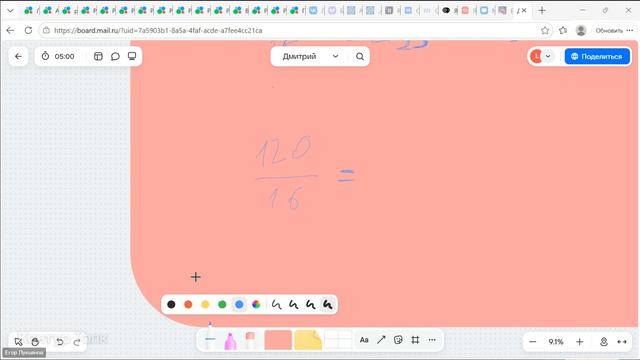Close the current browser tab
This screenshot has height=360, width=640.
point(524,11)
